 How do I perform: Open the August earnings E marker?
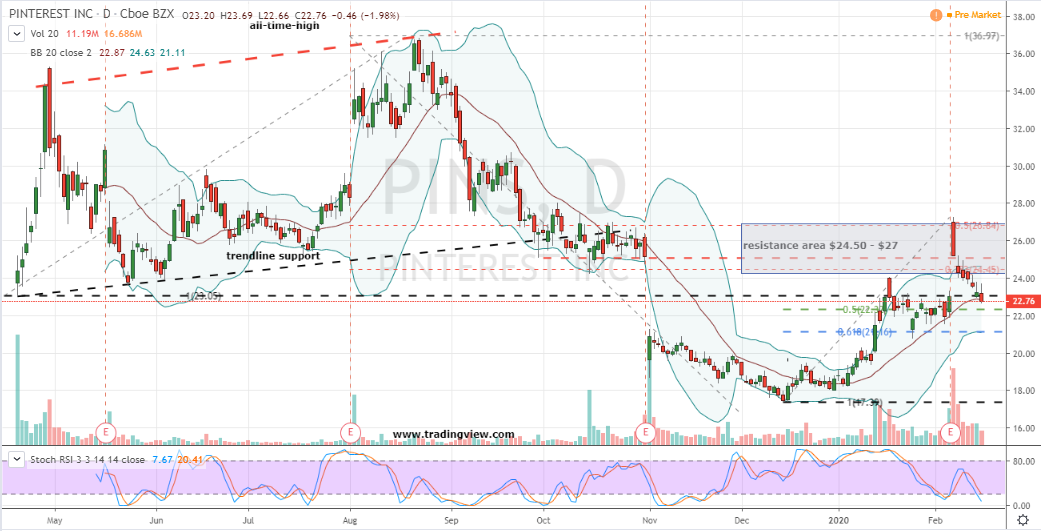(350, 432)
